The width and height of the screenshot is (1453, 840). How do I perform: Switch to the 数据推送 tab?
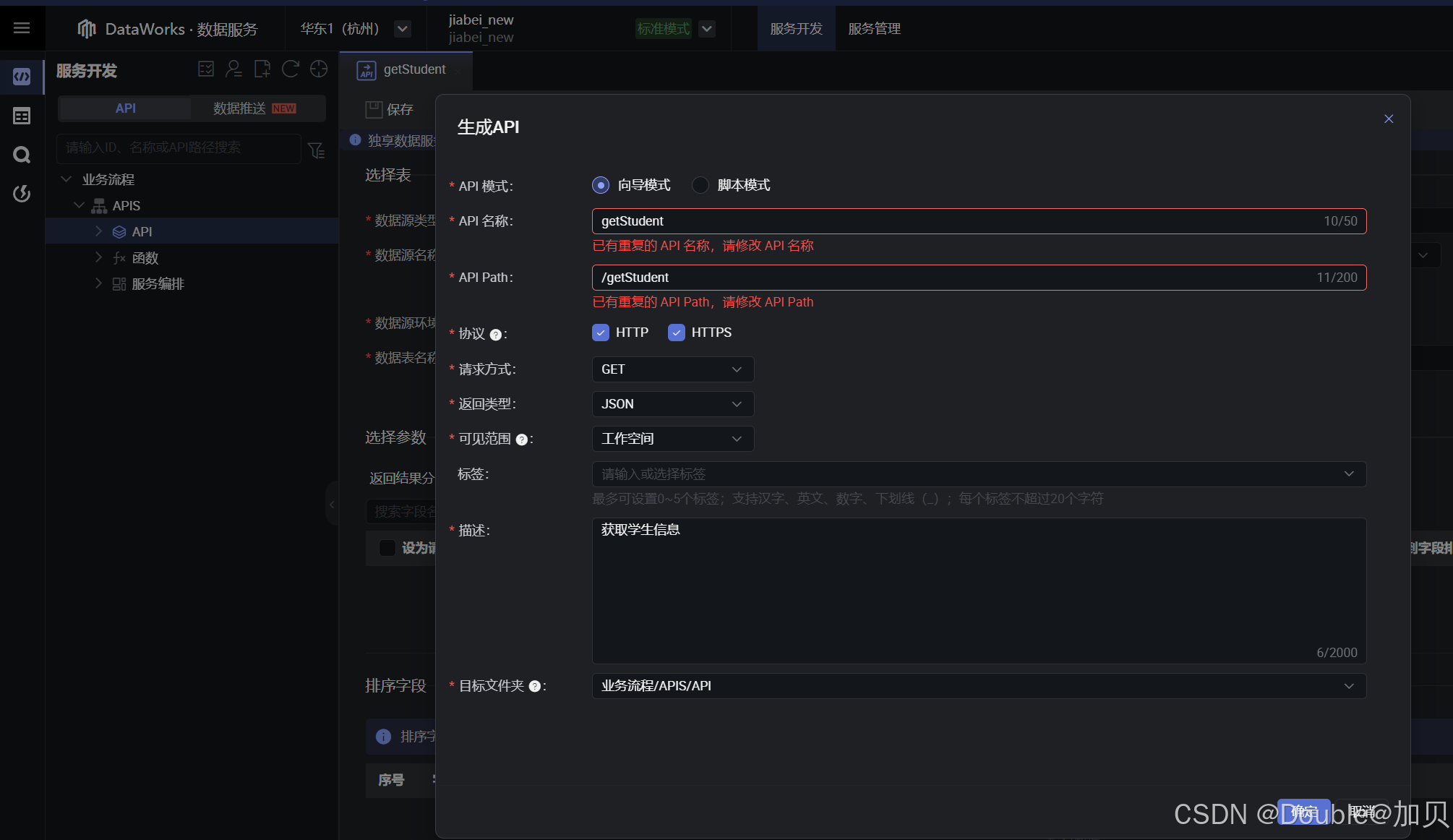[x=239, y=108]
